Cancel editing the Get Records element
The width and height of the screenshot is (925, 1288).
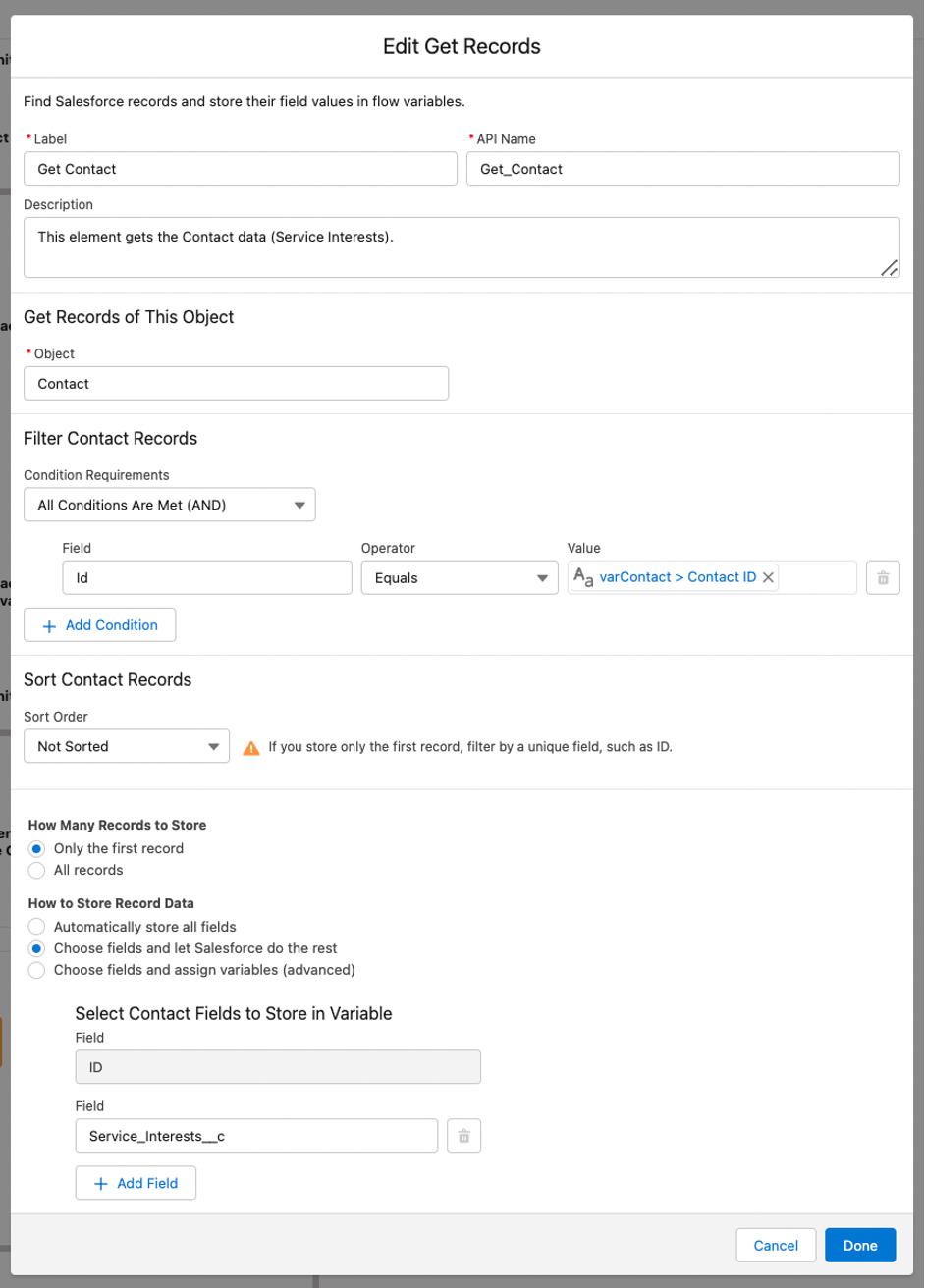click(776, 1245)
